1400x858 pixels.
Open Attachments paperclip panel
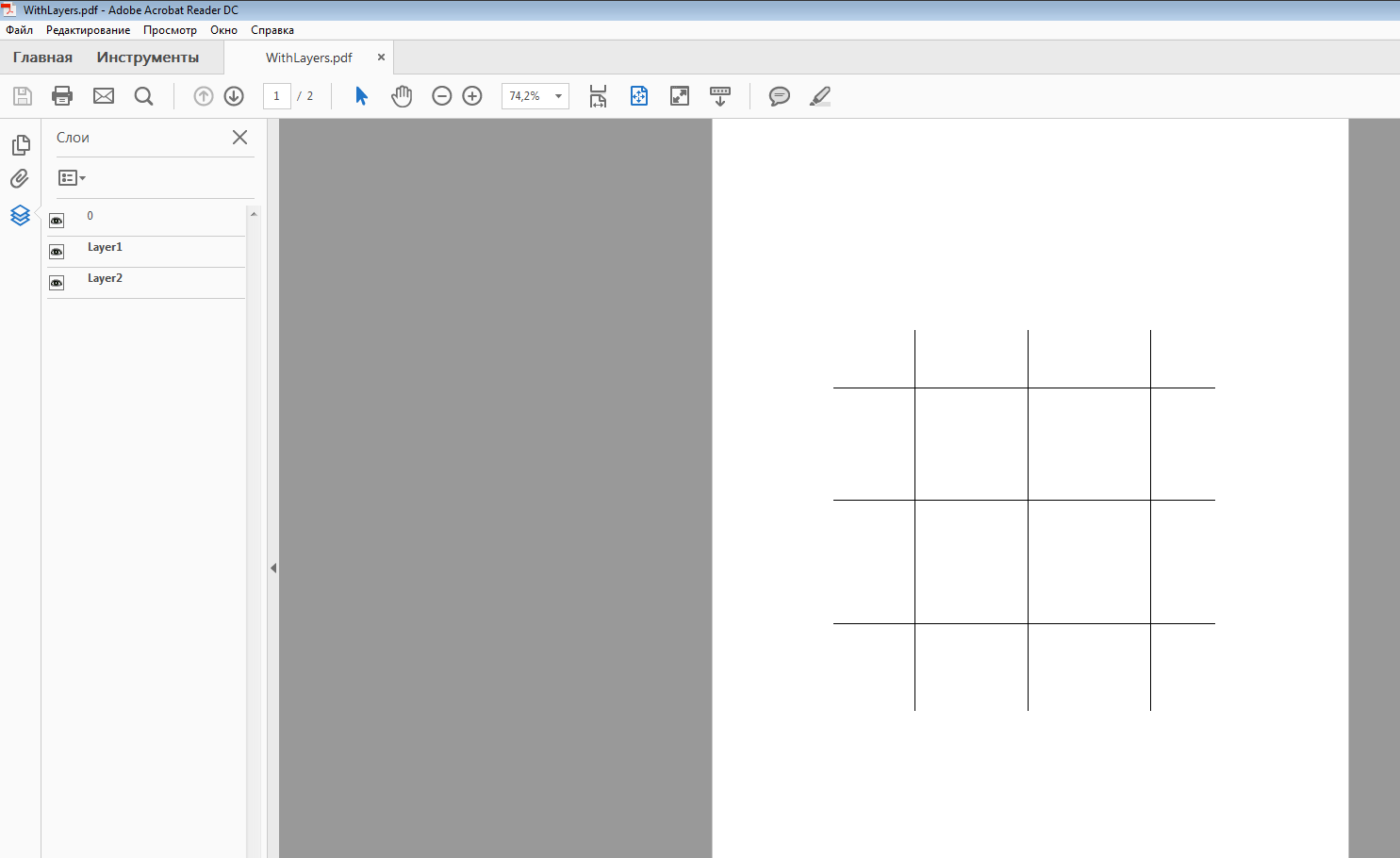coord(20,179)
